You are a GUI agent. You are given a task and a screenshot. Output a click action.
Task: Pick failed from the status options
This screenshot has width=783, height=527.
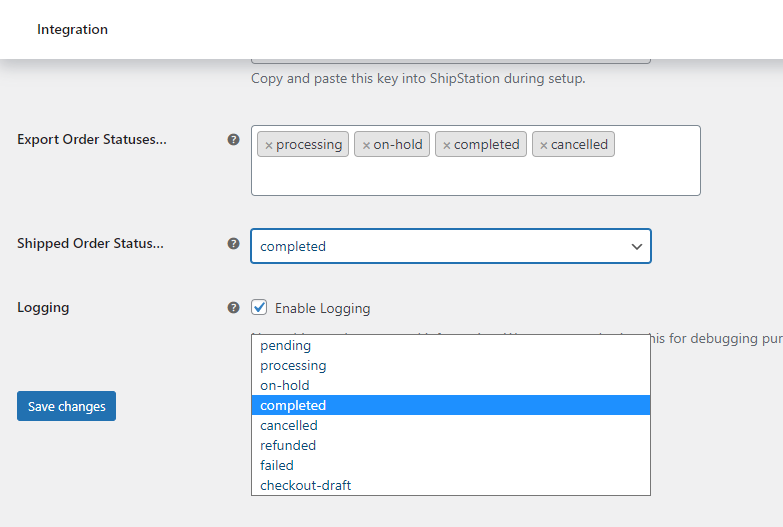pos(277,466)
